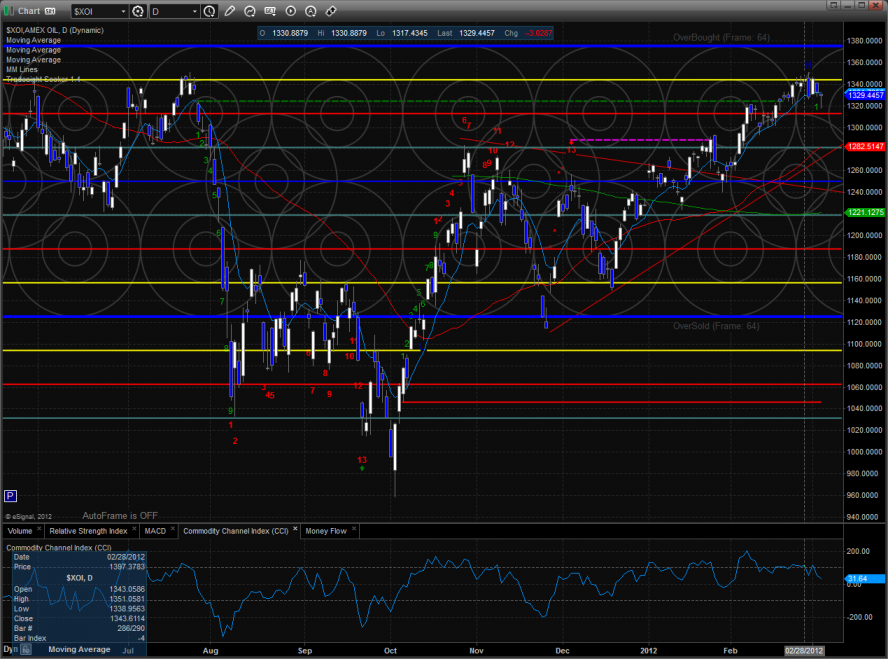Select the pencil drawing tool
The height and width of the screenshot is (659, 888).
point(230,12)
